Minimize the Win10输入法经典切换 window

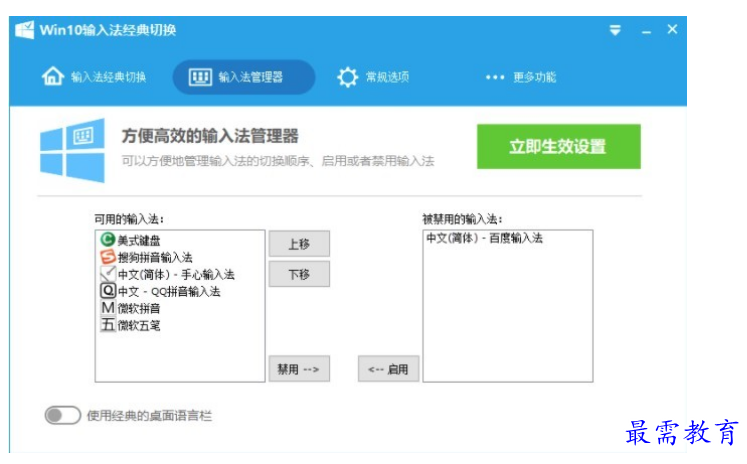646,31
